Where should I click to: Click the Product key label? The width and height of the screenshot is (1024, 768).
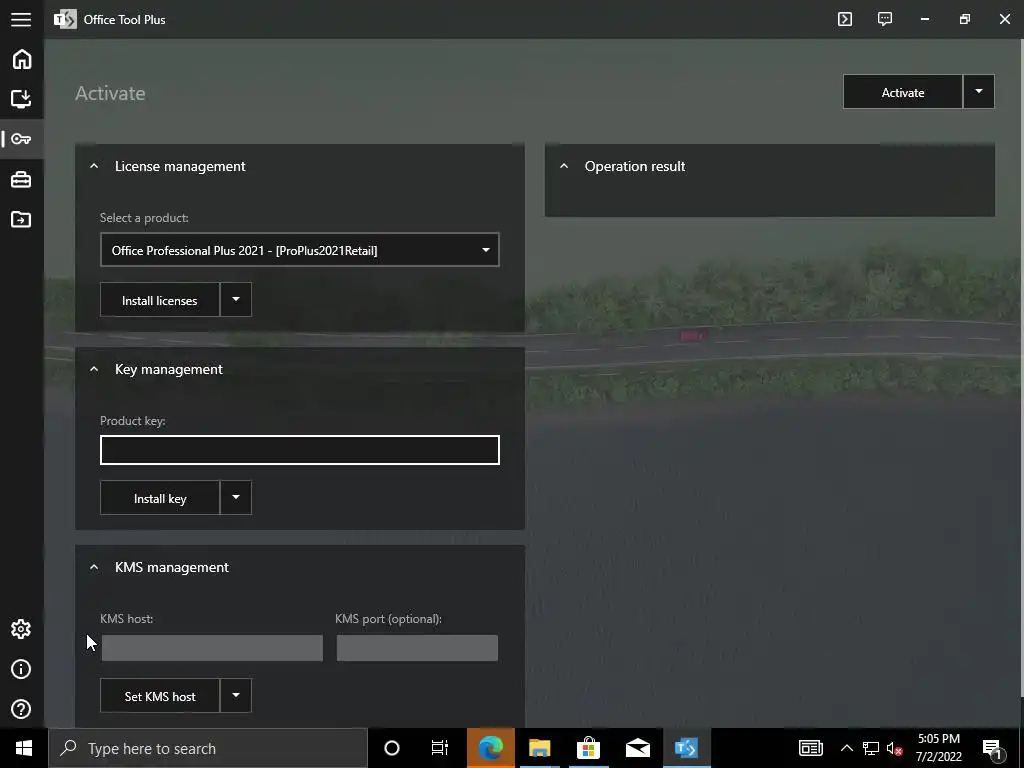coord(133,421)
